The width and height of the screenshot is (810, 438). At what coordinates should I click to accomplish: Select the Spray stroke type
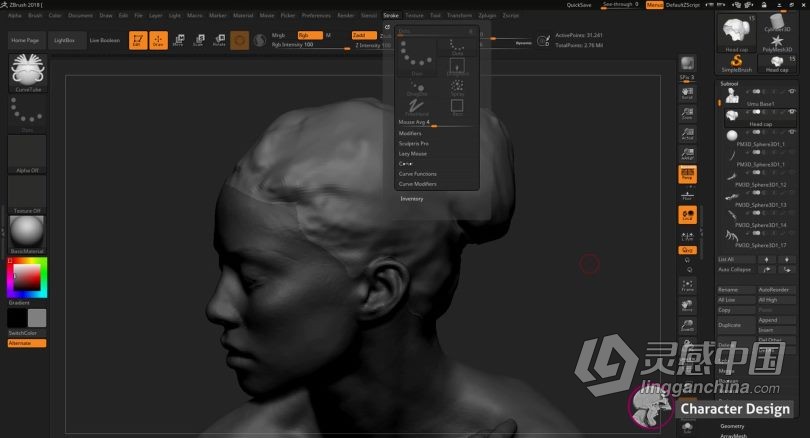(x=457, y=88)
